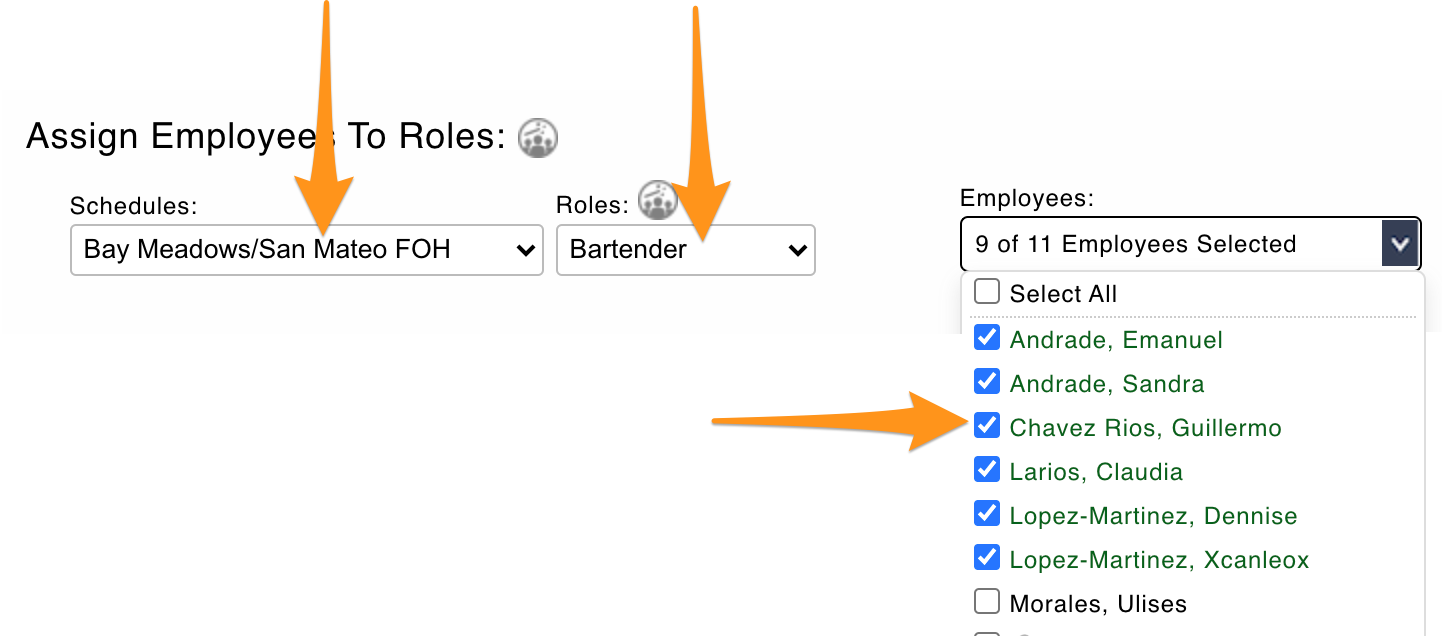The height and width of the screenshot is (636, 1442).
Task: Click the group icon beside Assign Employees heading
Action: [538, 137]
